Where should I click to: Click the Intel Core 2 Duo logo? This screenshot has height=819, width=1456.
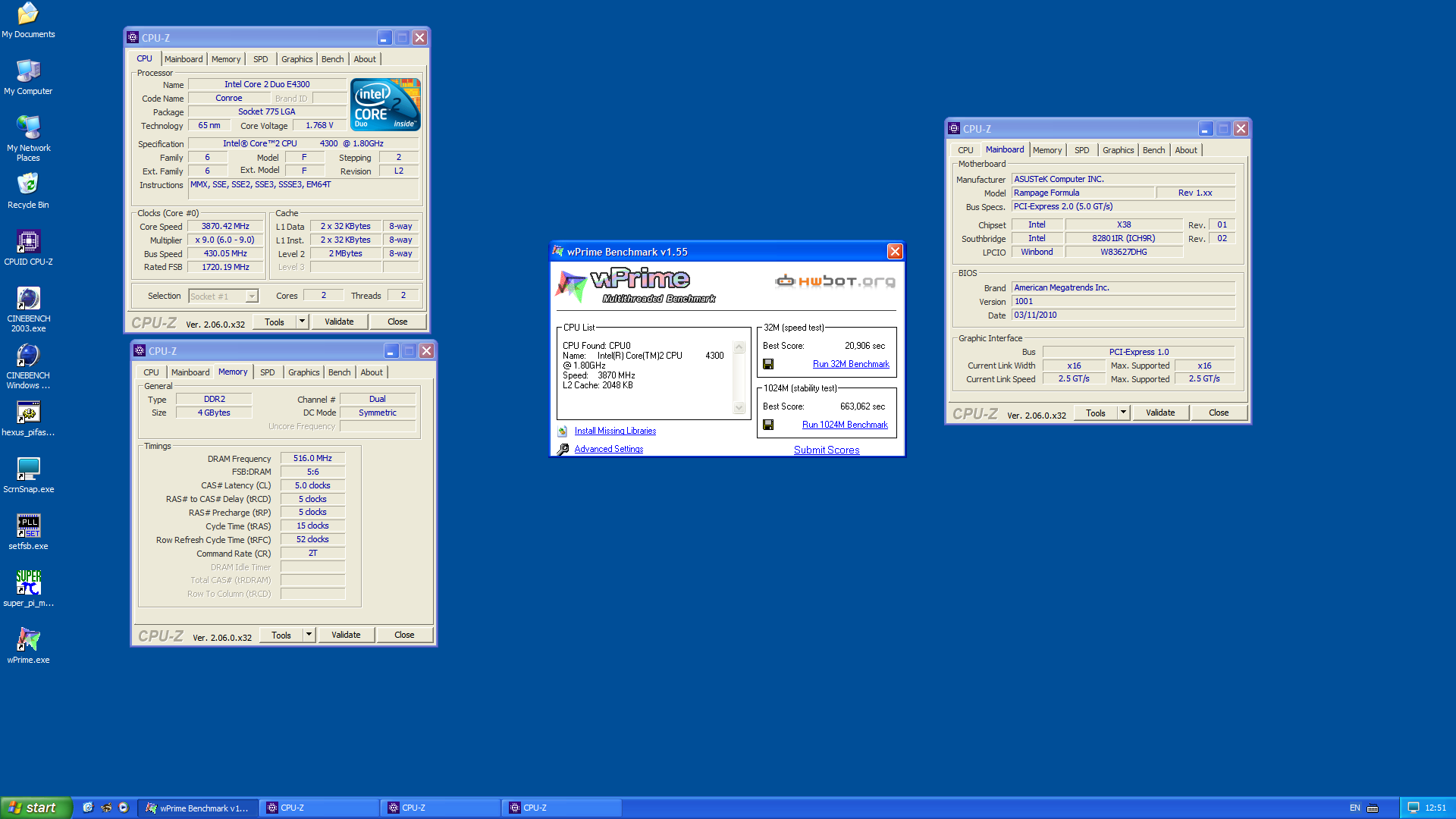[x=386, y=105]
